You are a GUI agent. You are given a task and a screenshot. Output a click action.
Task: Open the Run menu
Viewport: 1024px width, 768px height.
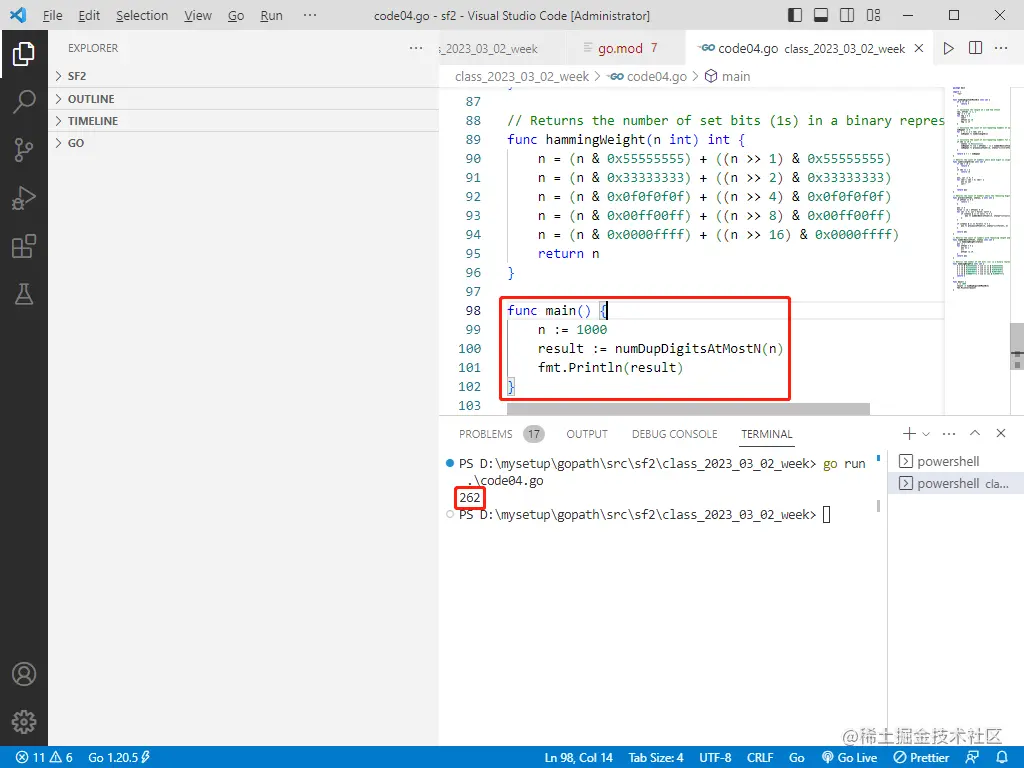coord(271,15)
